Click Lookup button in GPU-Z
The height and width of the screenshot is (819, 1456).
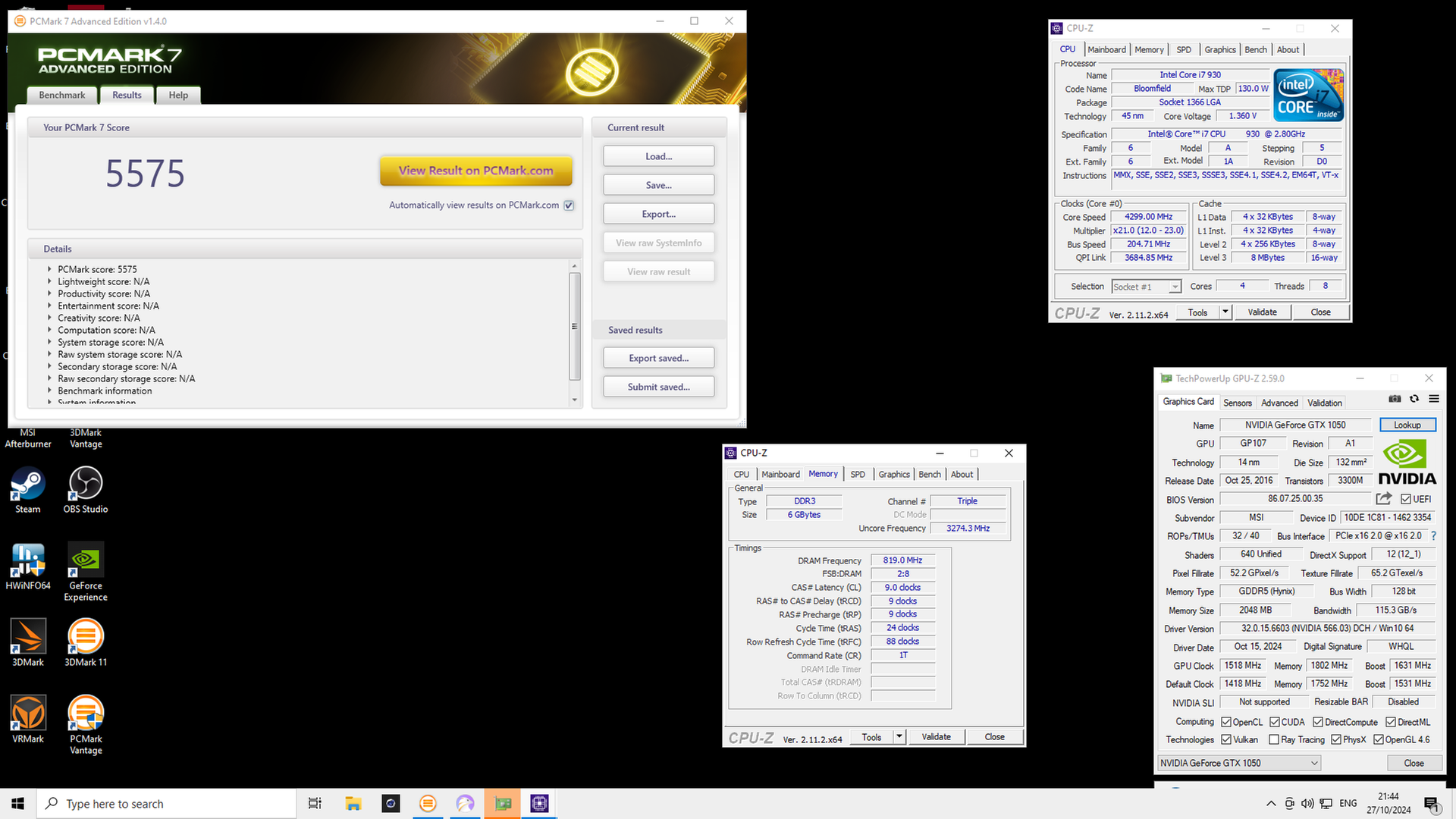point(1407,425)
